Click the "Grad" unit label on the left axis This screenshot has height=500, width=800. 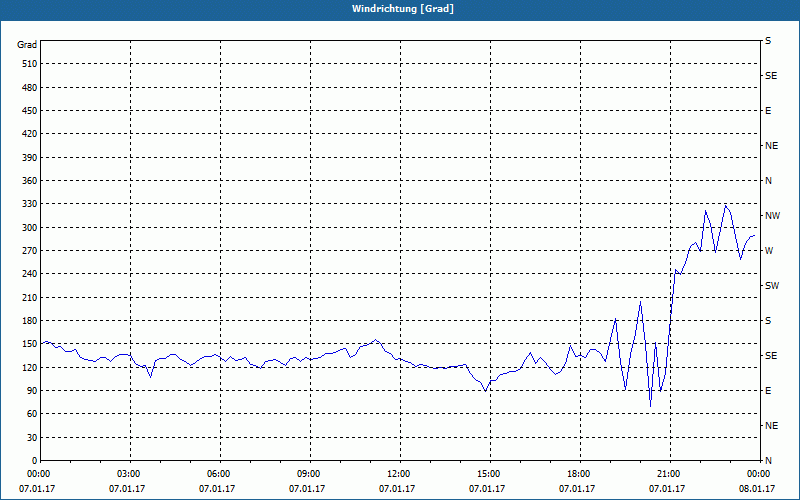[x=27, y=45]
